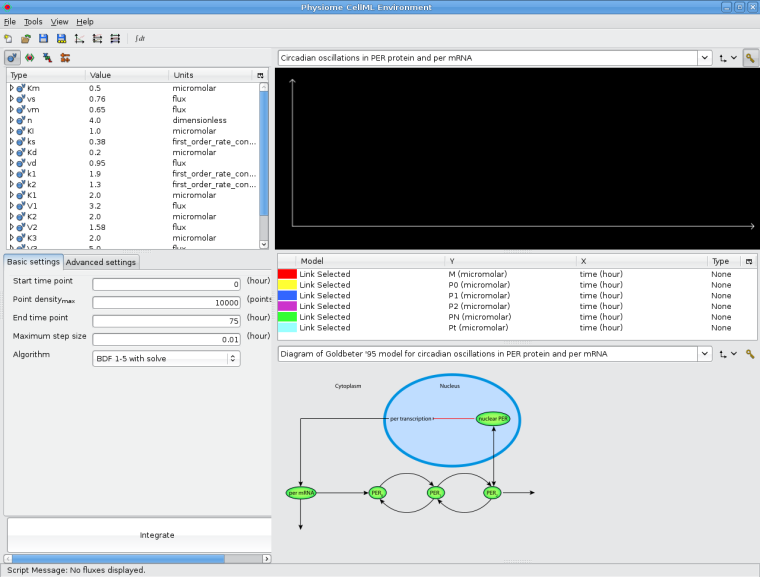Screen dimensions: 760x577
Task: Open the axes options button above the diagram
Action: click(x=728, y=354)
